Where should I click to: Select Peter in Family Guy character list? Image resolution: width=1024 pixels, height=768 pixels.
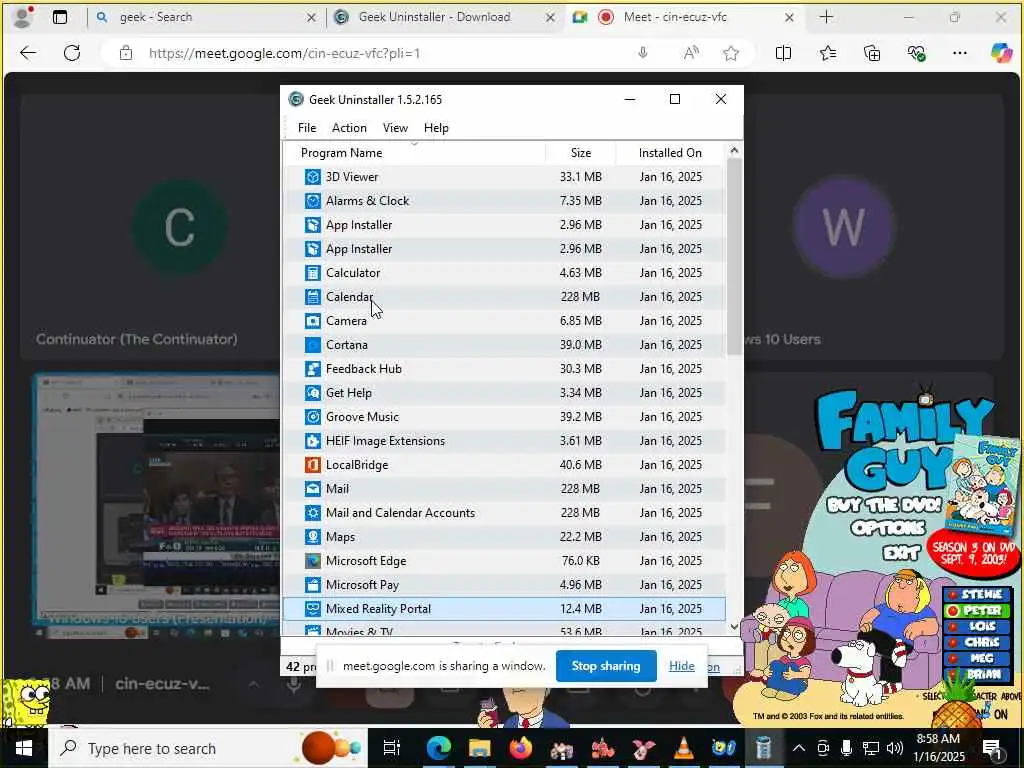point(976,611)
